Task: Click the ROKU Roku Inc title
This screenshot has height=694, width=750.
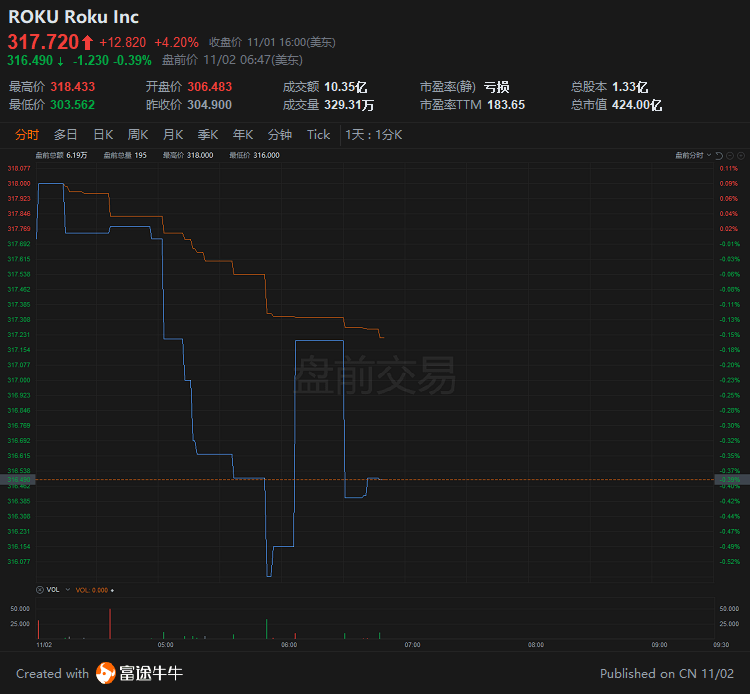Action: (x=74, y=17)
